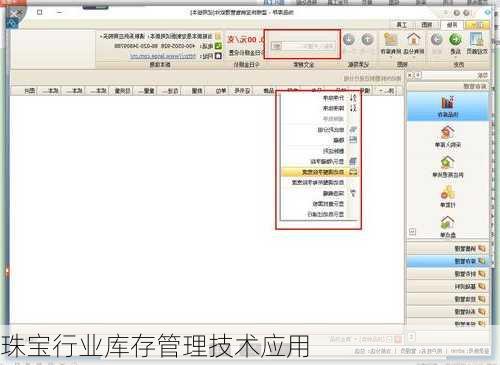Select the highlighted blue 库存管理 sidebar section
The width and height of the screenshot is (500, 365).
(x=448, y=261)
